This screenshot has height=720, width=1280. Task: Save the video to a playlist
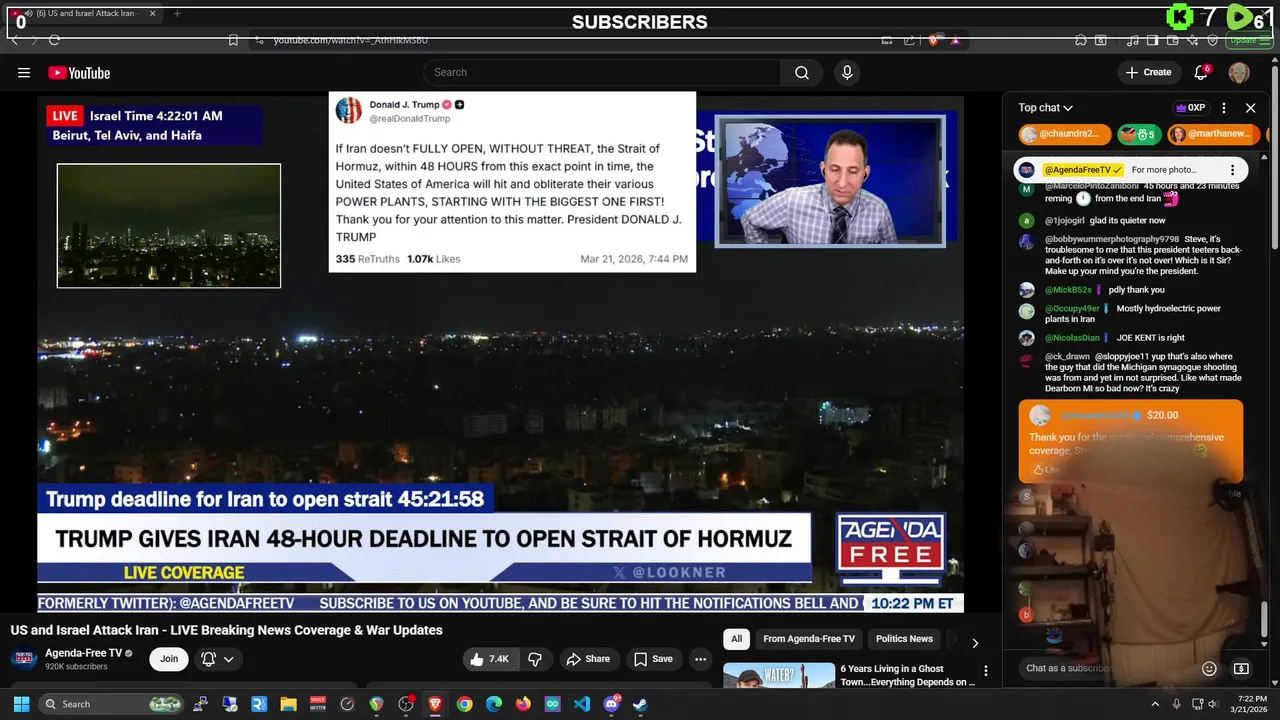click(653, 659)
